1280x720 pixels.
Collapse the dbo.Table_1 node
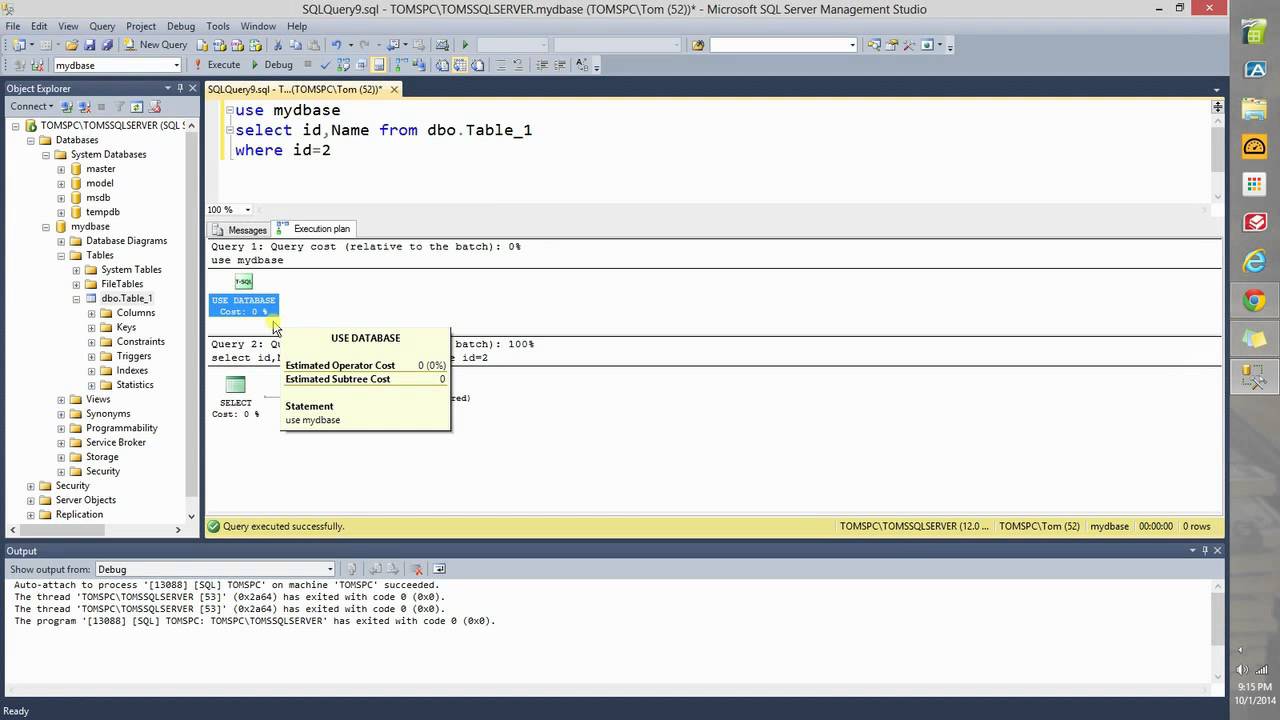coord(76,299)
